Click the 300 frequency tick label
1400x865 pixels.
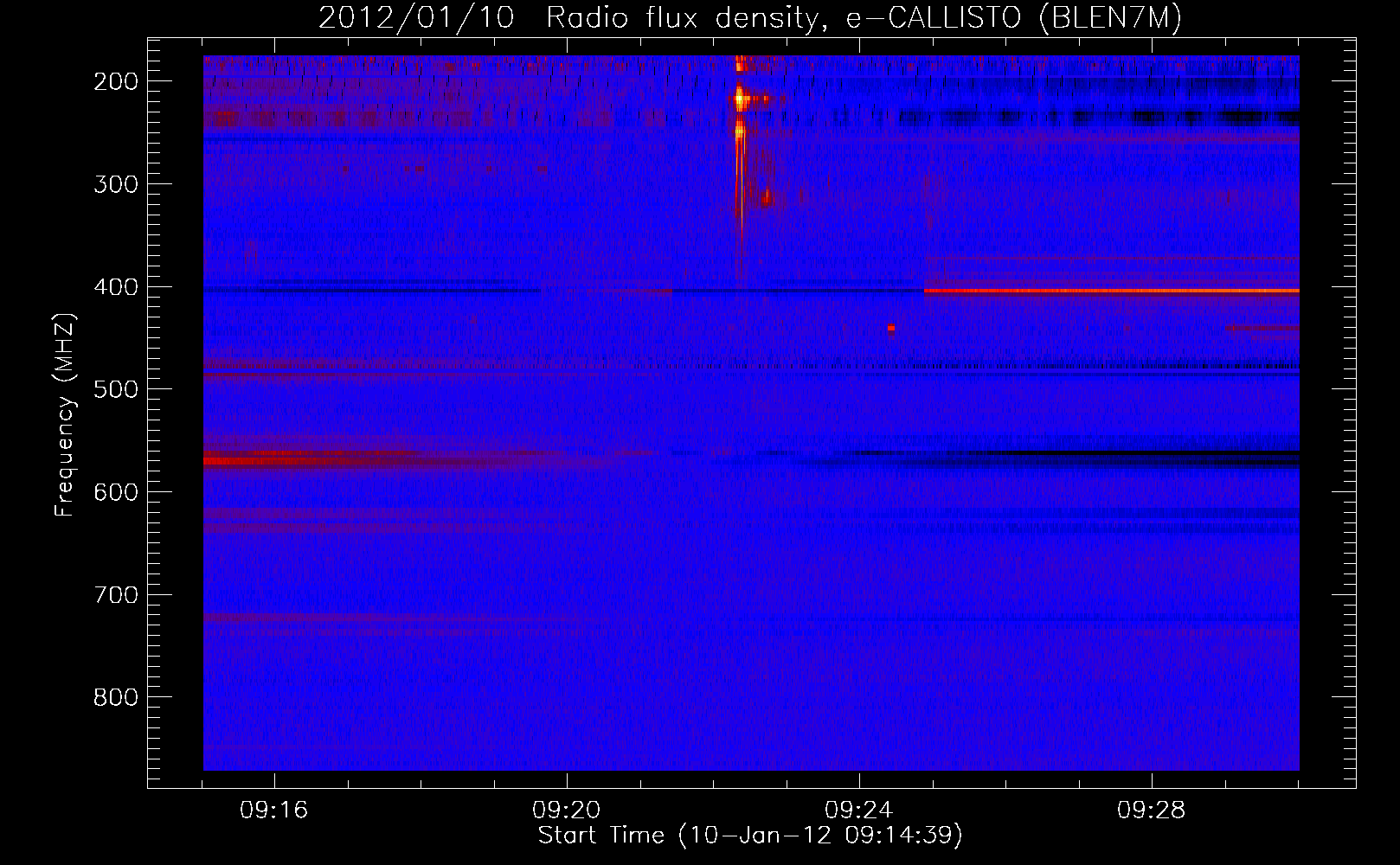pos(116,184)
